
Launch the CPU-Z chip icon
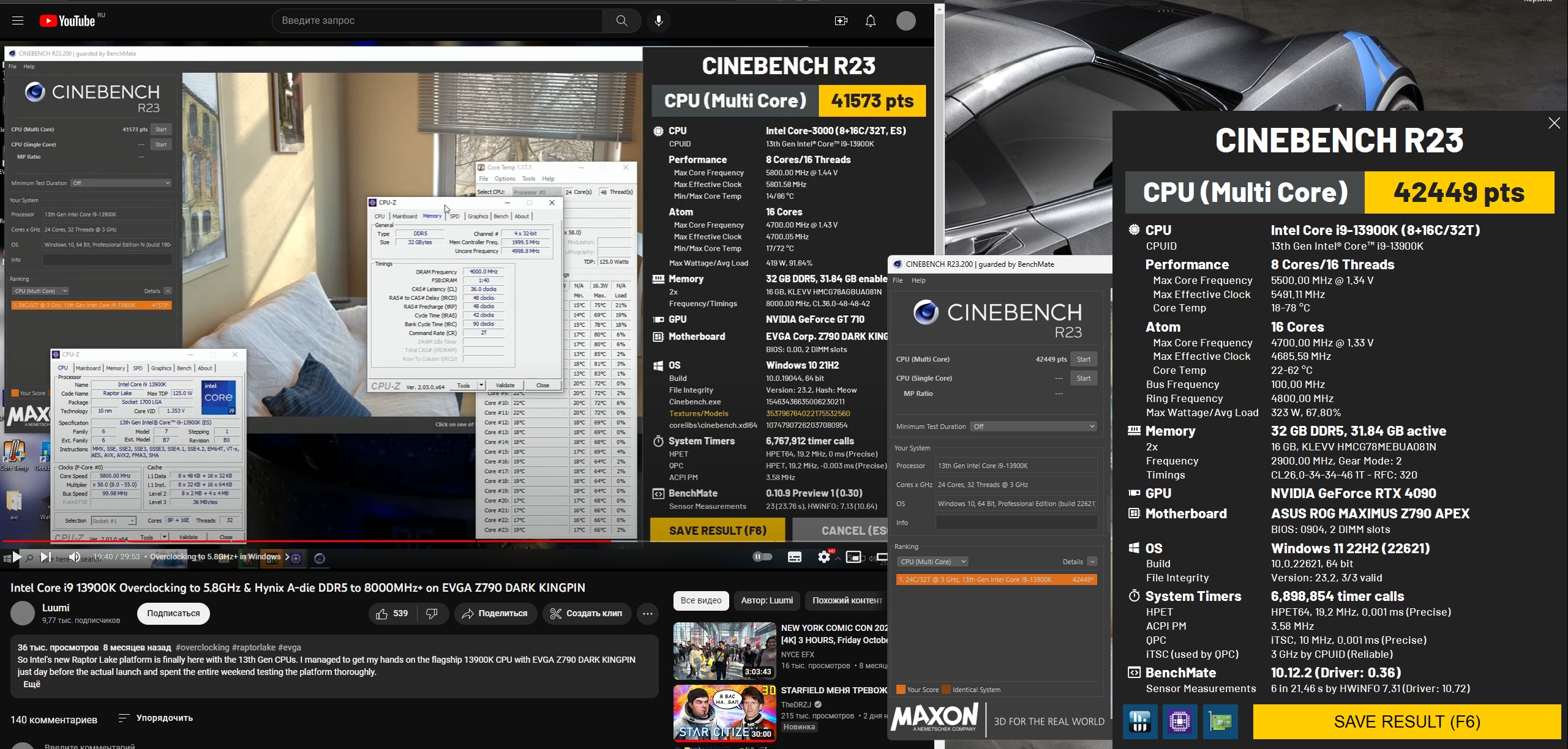tap(1180, 722)
